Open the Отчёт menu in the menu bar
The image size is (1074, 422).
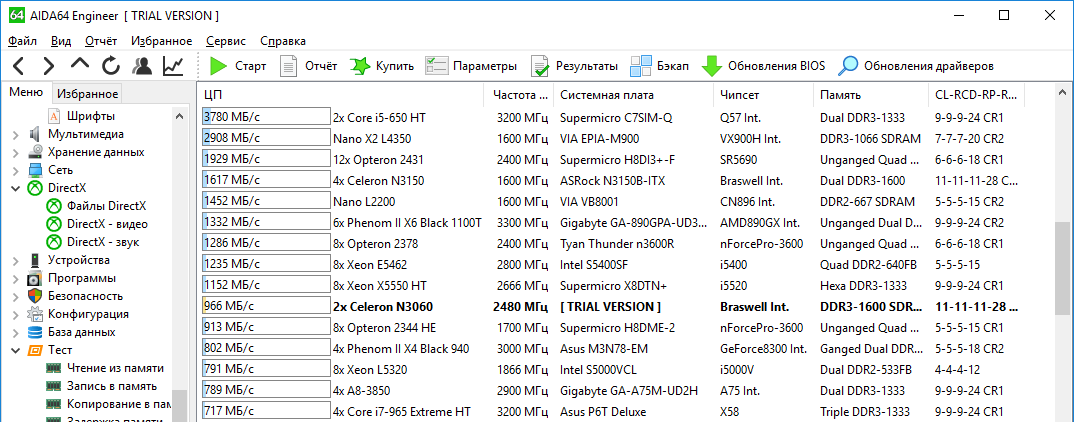pyautogui.click(x=101, y=41)
